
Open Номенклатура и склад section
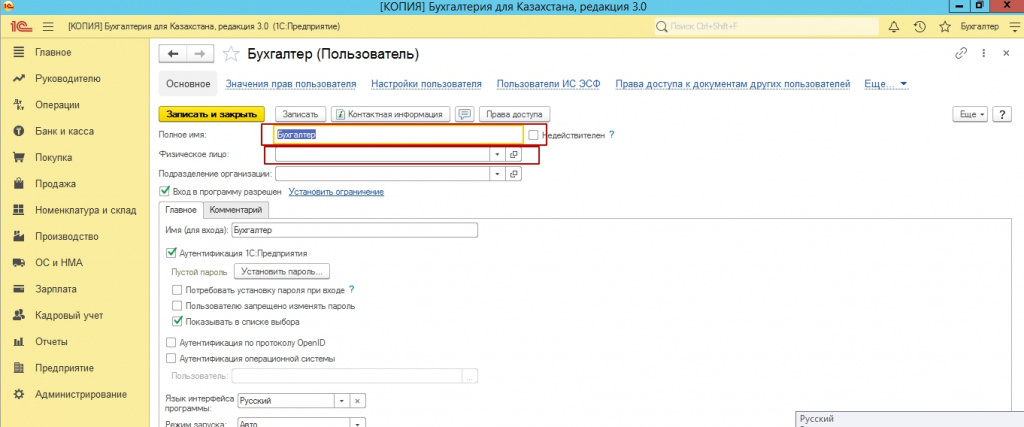pyautogui.click(x=86, y=210)
